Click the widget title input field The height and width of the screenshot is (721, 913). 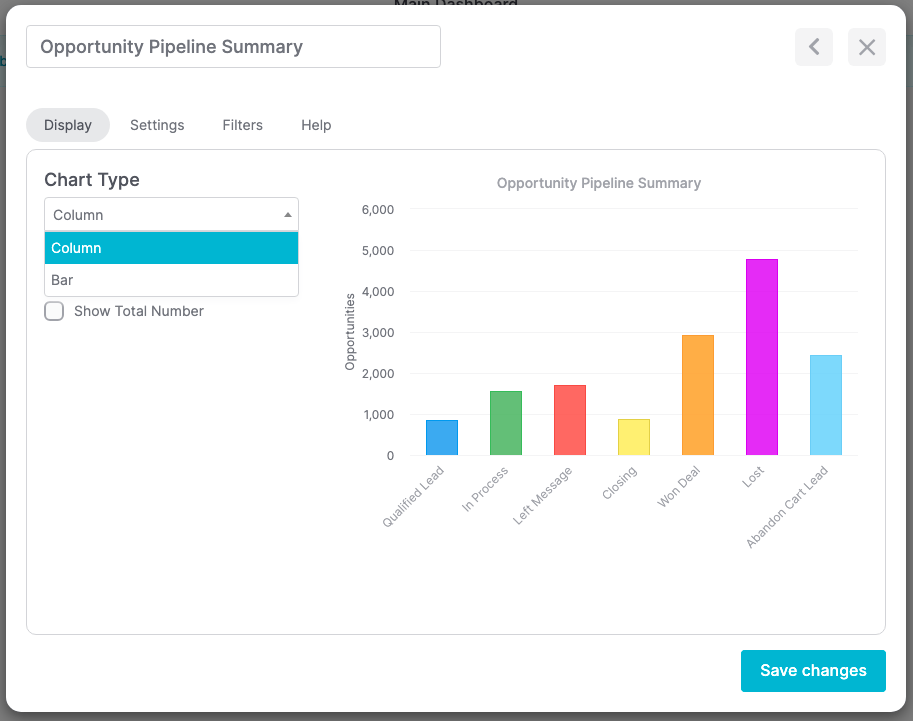pyautogui.click(x=233, y=46)
